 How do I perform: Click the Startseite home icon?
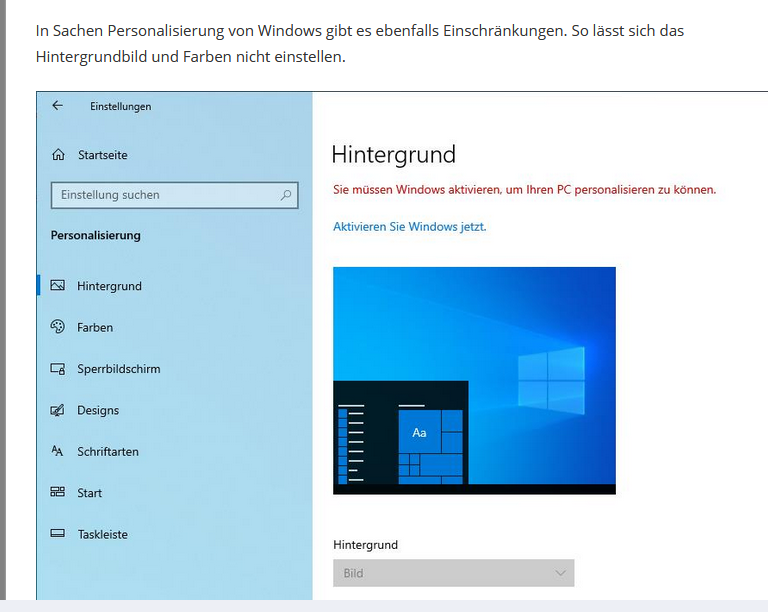coord(58,155)
